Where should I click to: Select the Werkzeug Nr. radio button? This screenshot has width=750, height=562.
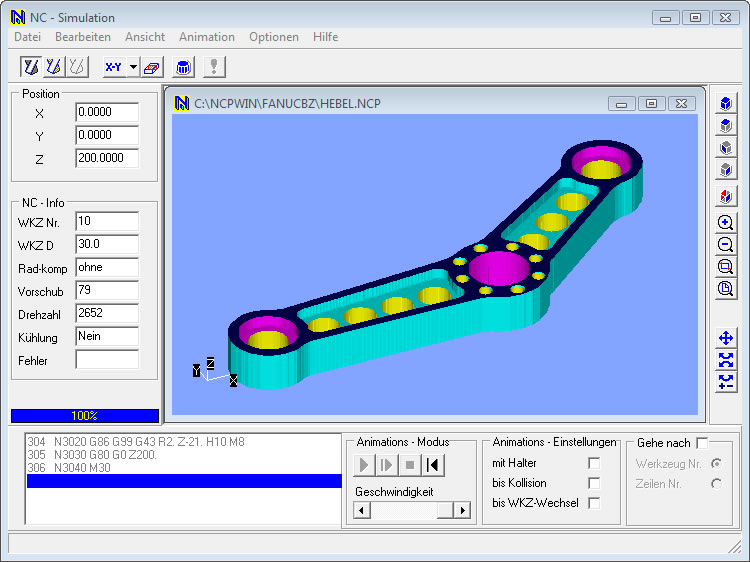[x=716, y=463]
